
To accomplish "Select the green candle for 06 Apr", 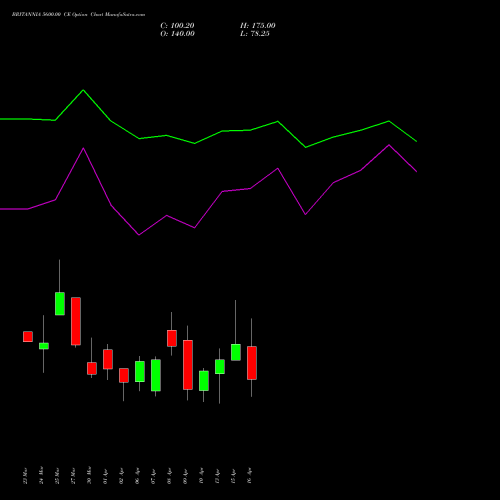I will click(x=140, y=371).
